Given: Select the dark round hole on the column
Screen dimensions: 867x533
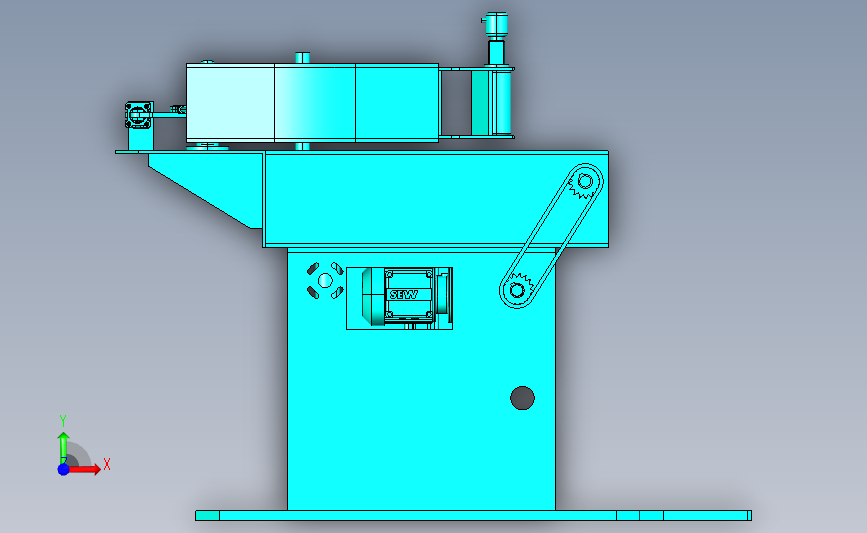Looking at the screenshot, I should [x=523, y=398].
